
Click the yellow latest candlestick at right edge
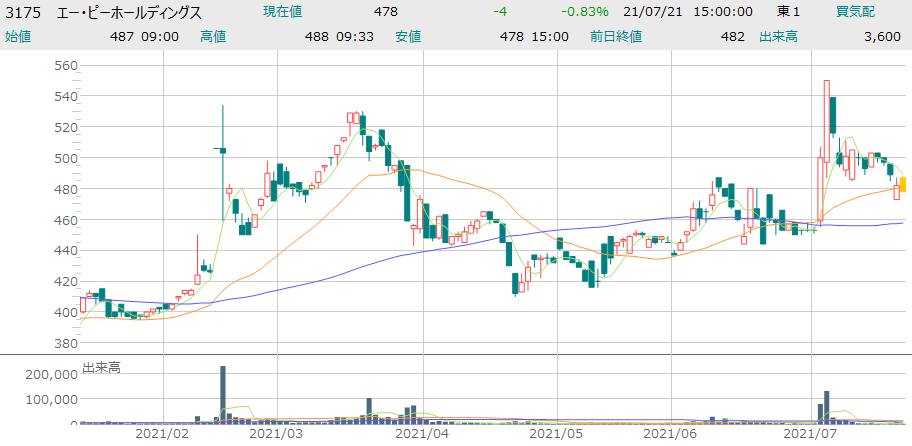click(903, 184)
